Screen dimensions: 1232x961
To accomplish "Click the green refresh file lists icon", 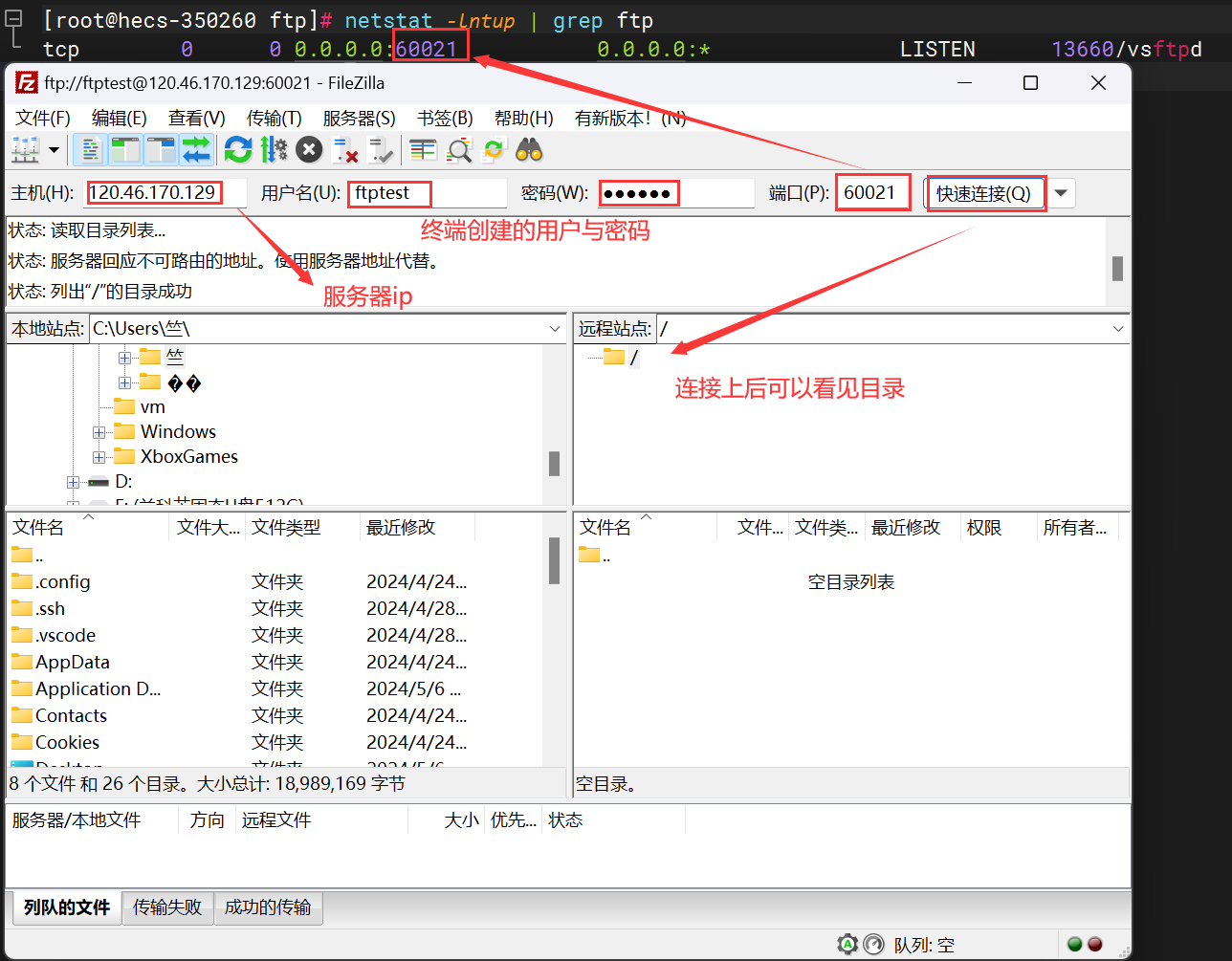I will pos(238,150).
